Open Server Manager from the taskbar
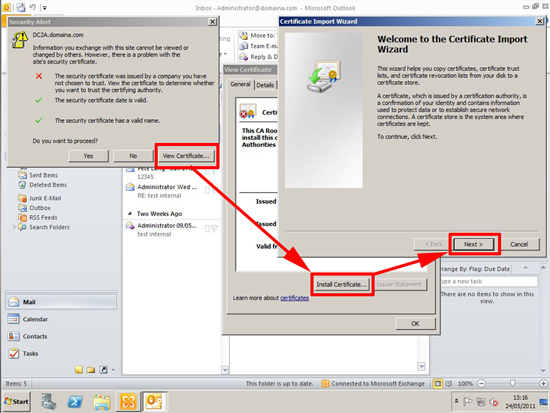550x413 pixels. coord(49,401)
